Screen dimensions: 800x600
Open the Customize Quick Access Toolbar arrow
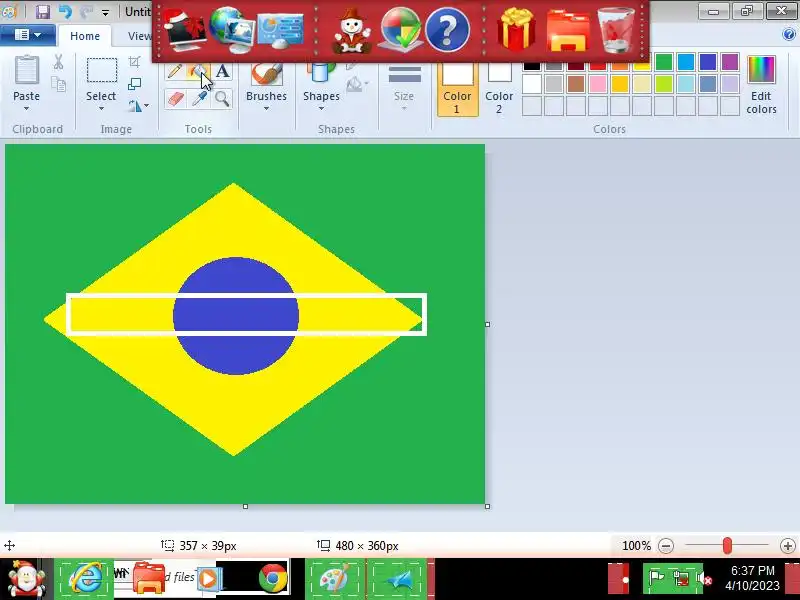click(x=105, y=12)
